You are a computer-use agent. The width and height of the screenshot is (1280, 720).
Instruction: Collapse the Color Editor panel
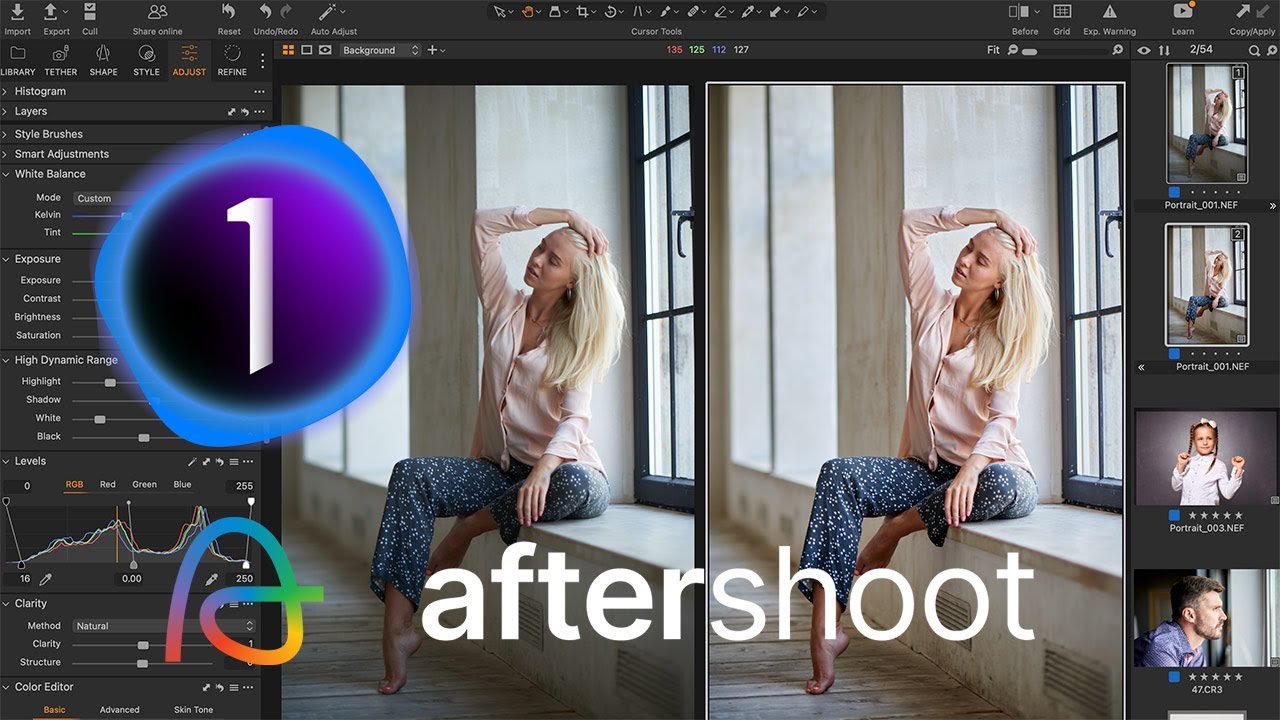coord(6,687)
